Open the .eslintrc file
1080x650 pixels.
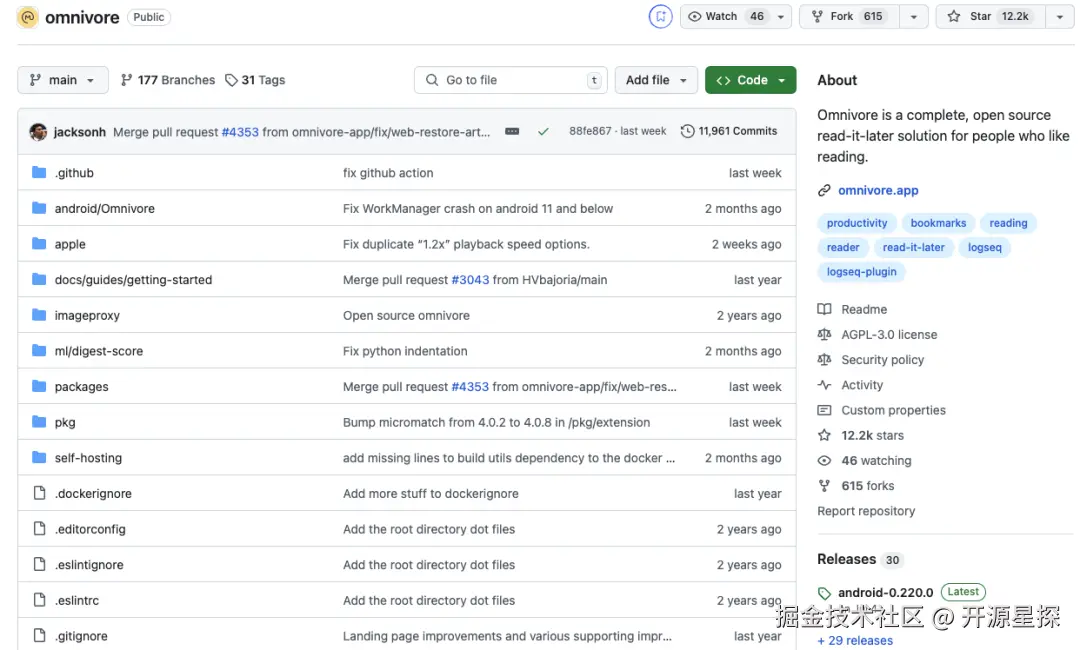point(76,600)
